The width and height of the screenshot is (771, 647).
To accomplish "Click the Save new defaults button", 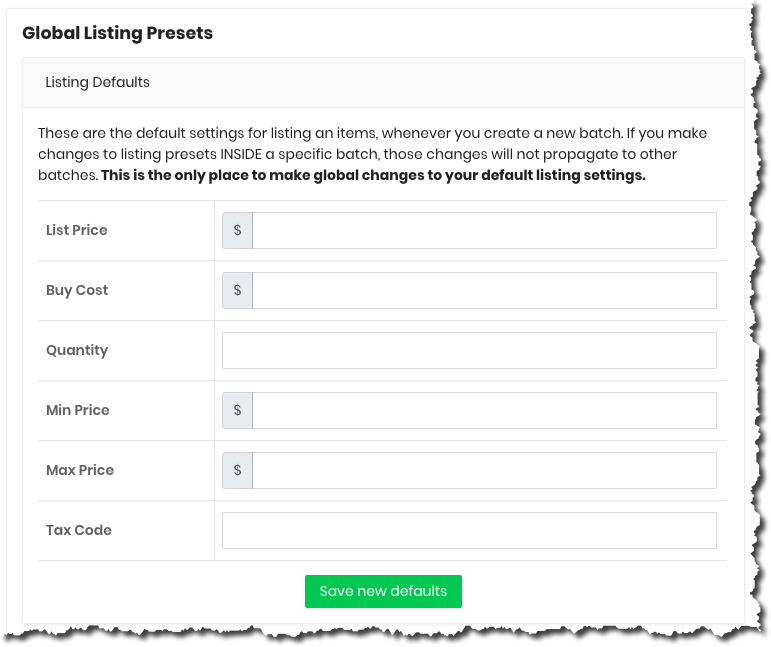I will coord(383,591).
